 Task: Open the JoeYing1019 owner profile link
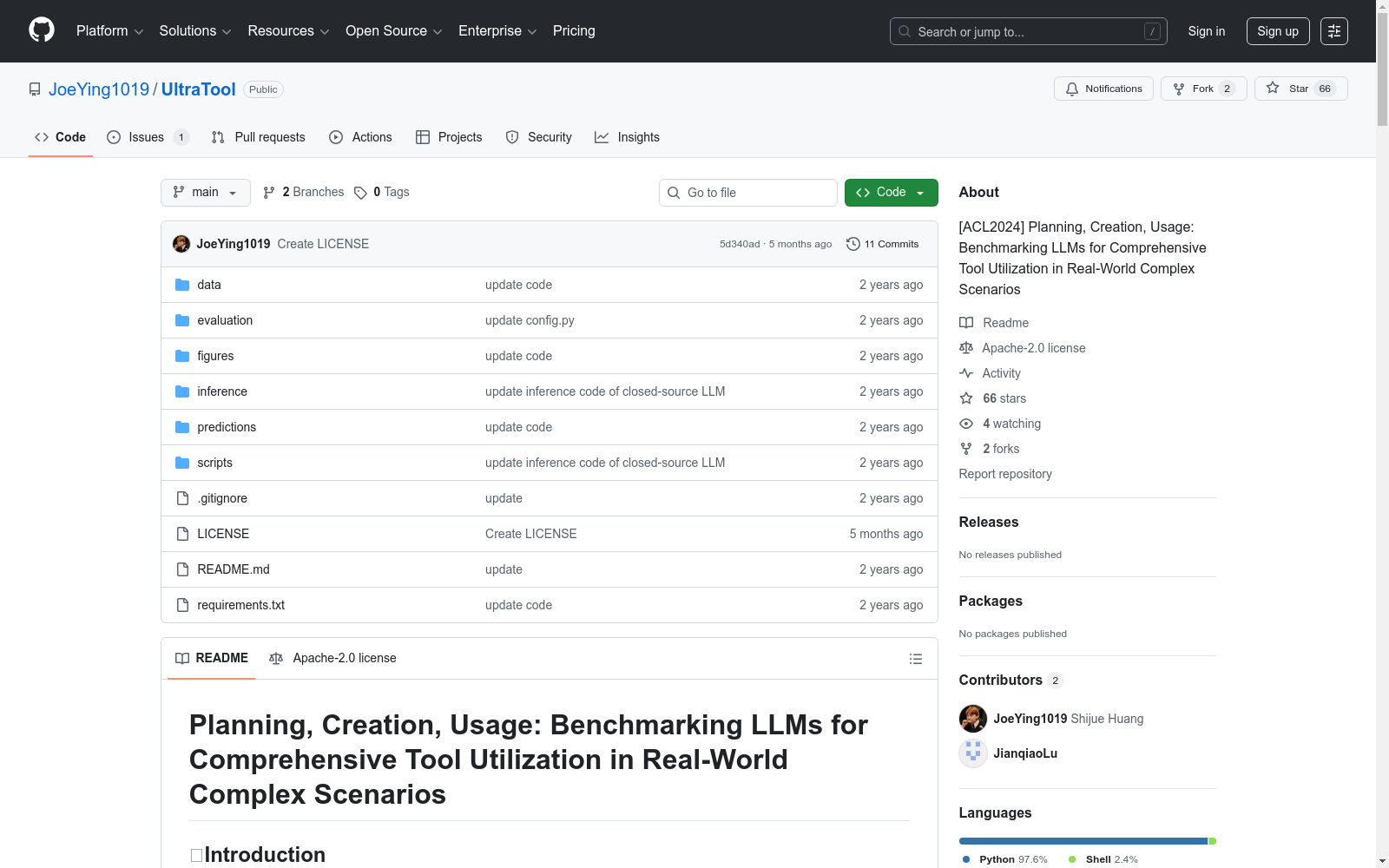[99, 89]
